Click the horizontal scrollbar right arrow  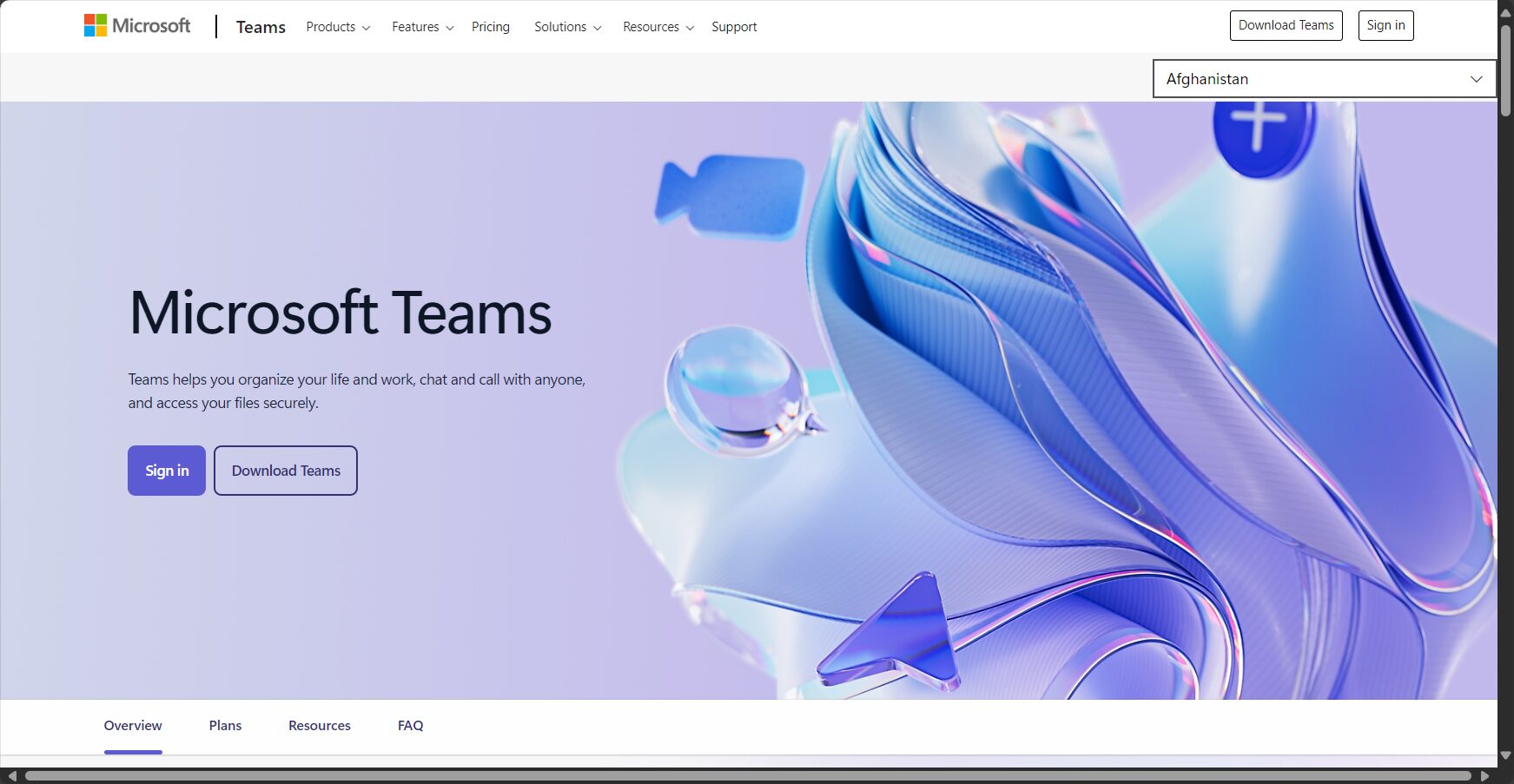(1484, 776)
